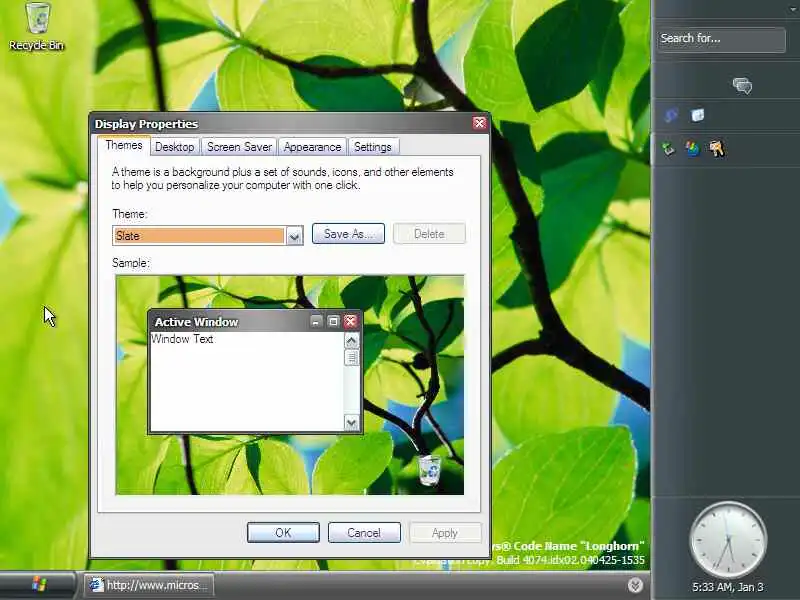
Task: Switch to the Appearance tab
Action: (312, 147)
